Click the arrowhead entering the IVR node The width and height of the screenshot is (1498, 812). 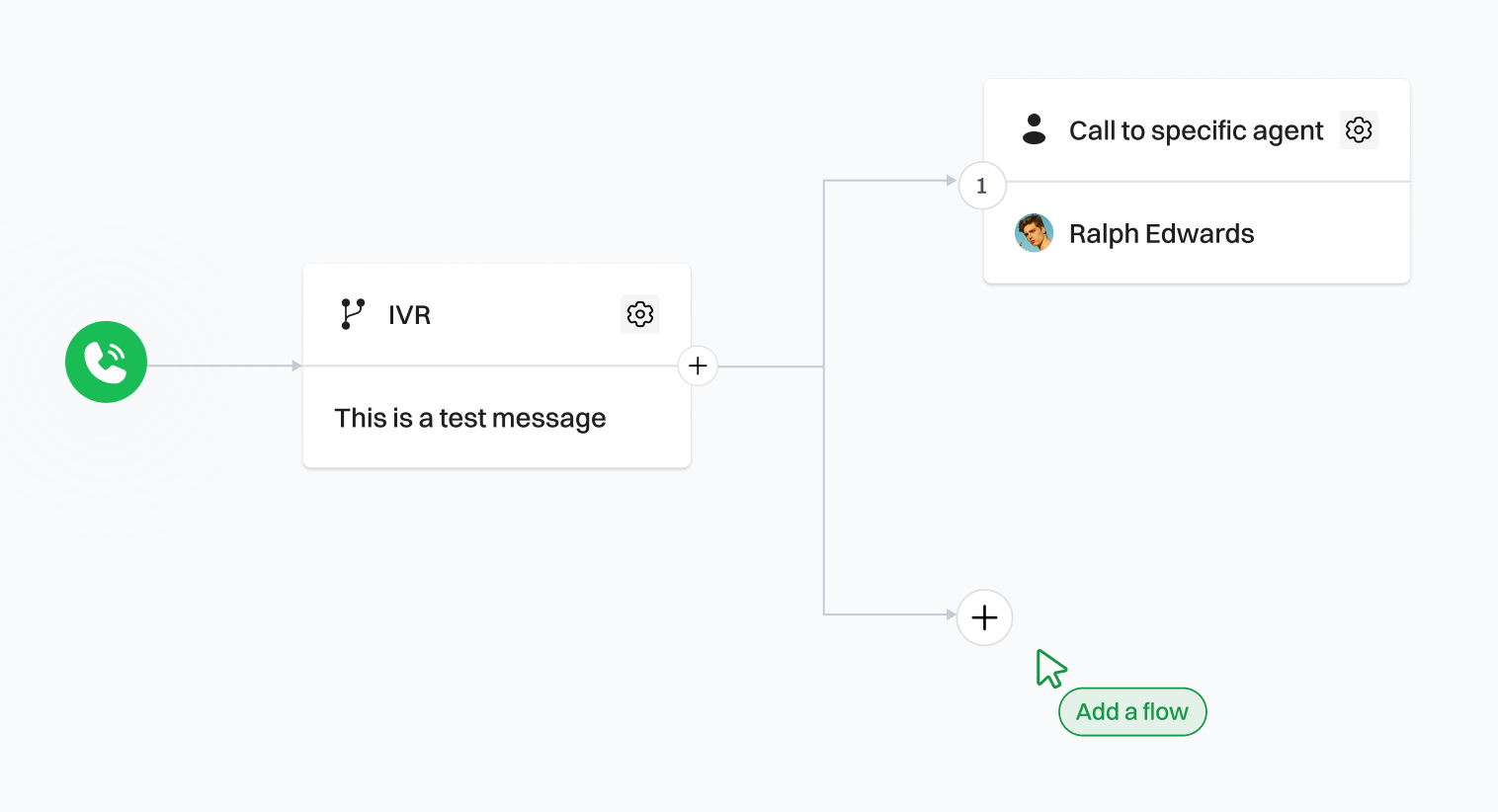296,365
